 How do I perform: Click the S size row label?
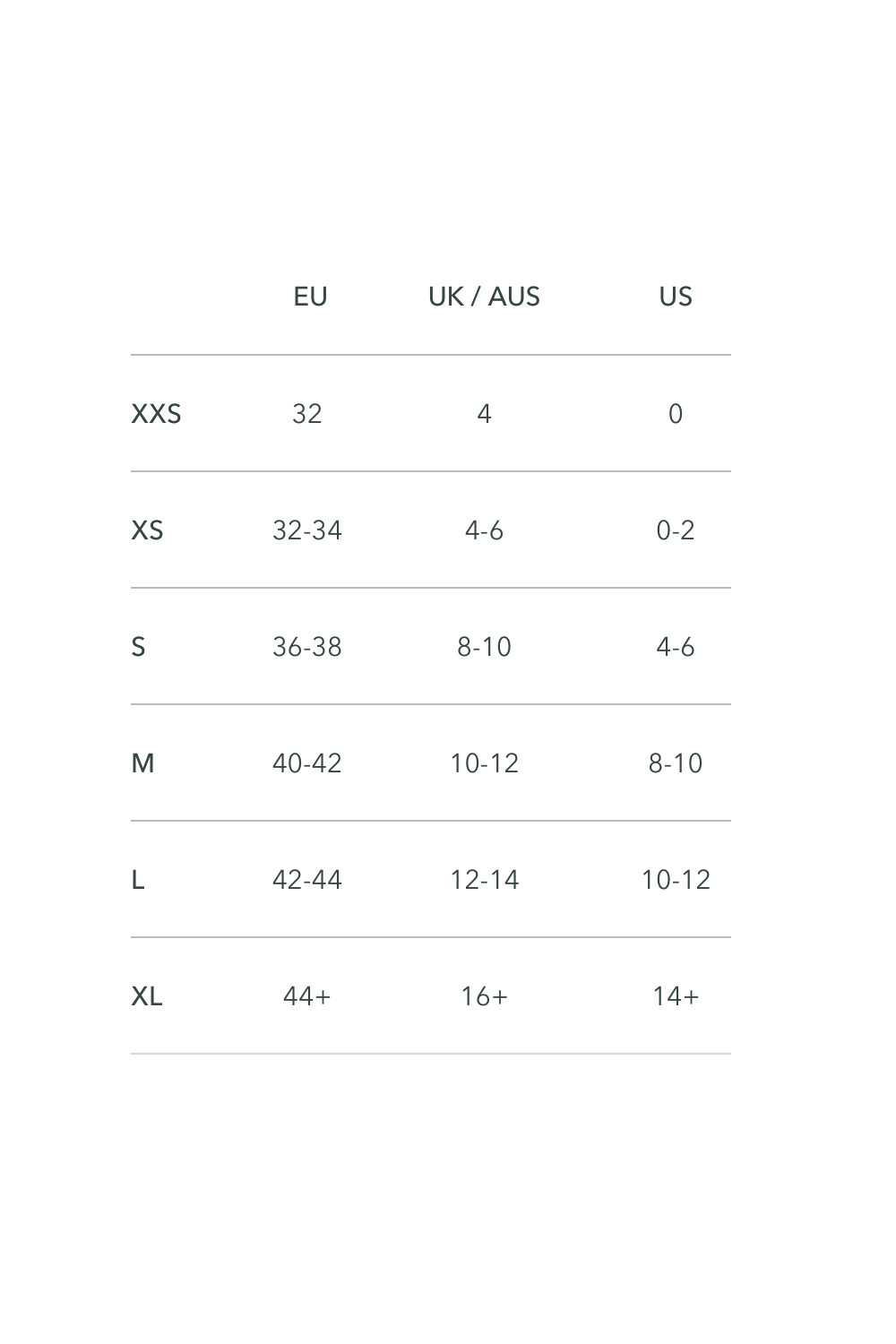[138, 647]
